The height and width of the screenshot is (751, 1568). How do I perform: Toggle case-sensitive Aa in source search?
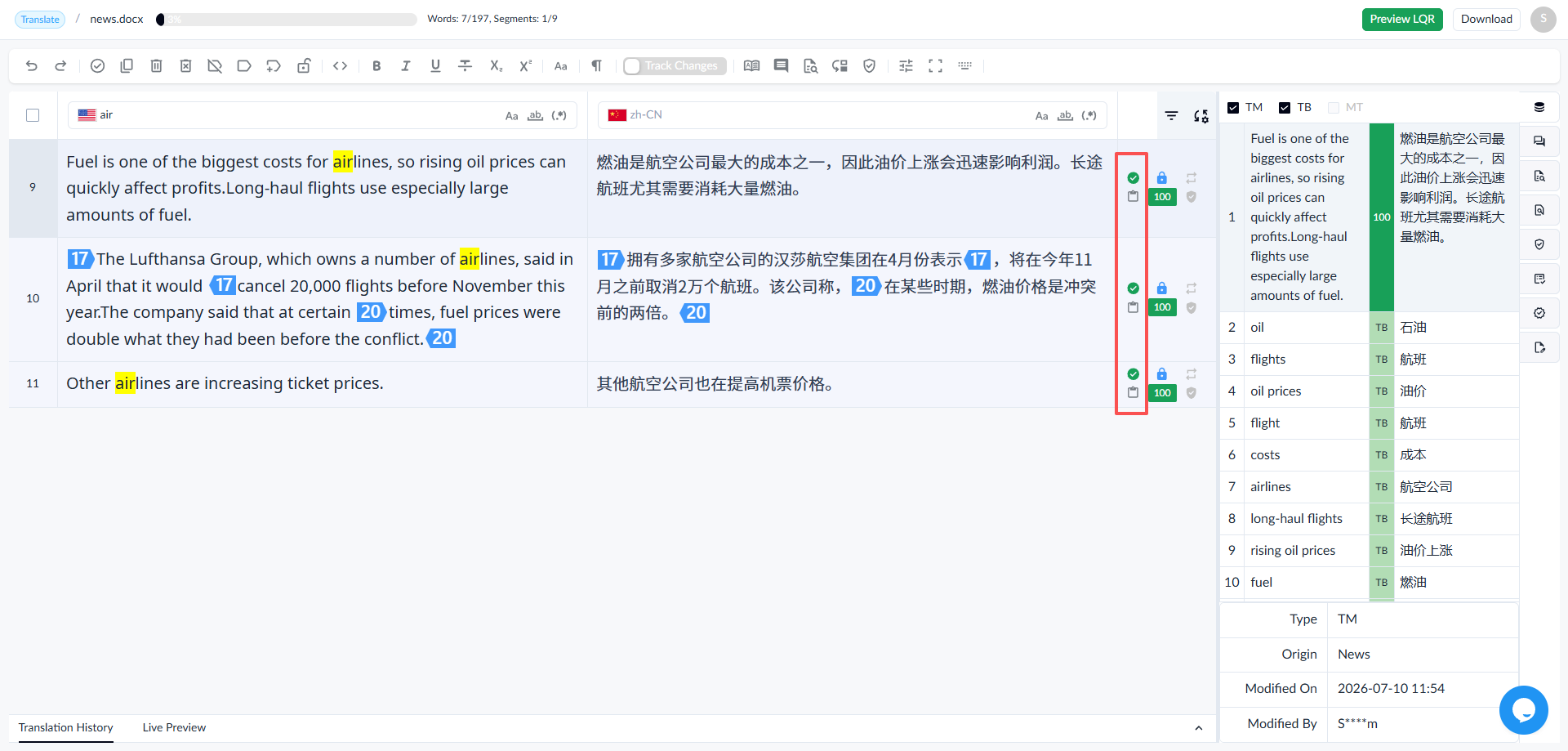click(x=512, y=116)
